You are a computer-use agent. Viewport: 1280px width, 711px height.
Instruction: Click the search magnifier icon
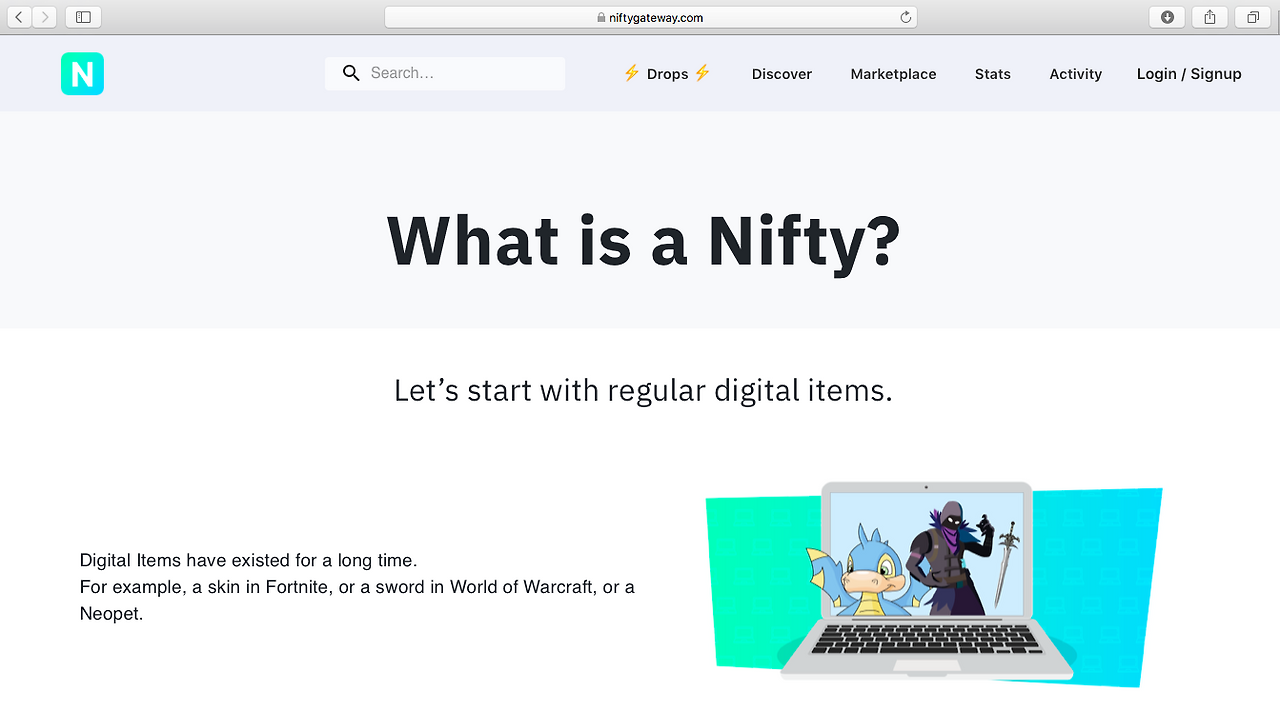(x=351, y=73)
